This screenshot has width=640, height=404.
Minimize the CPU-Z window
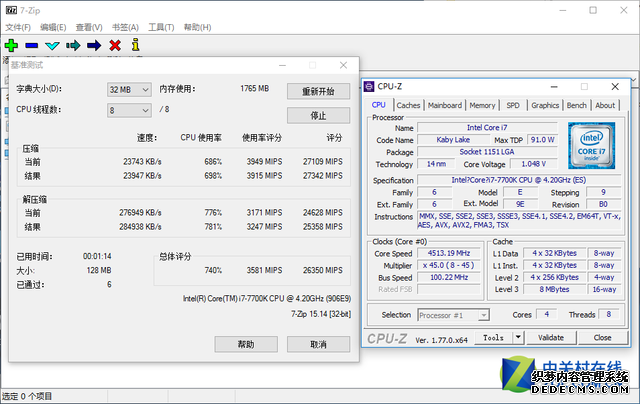point(554,87)
